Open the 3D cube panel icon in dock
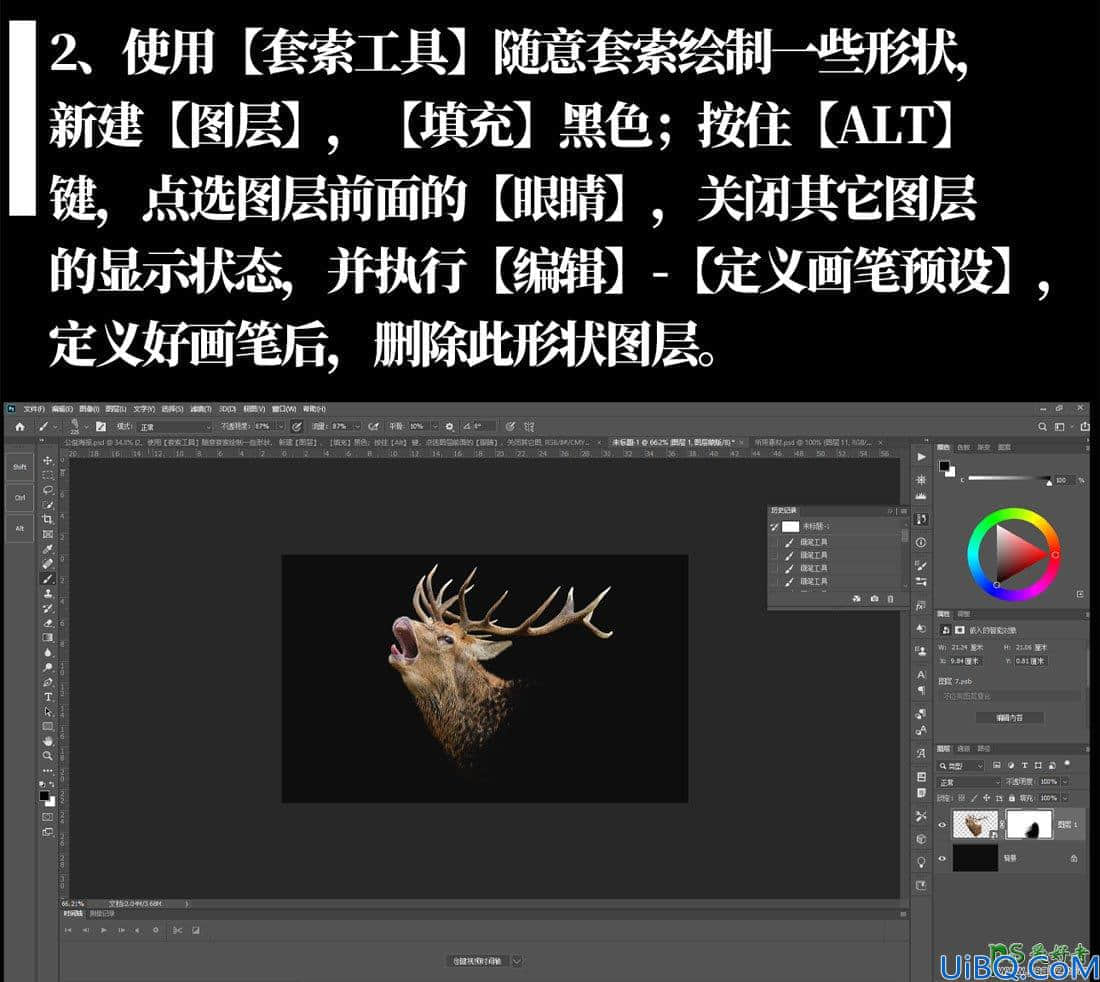This screenshot has height=982, width=1100. click(921, 839)
